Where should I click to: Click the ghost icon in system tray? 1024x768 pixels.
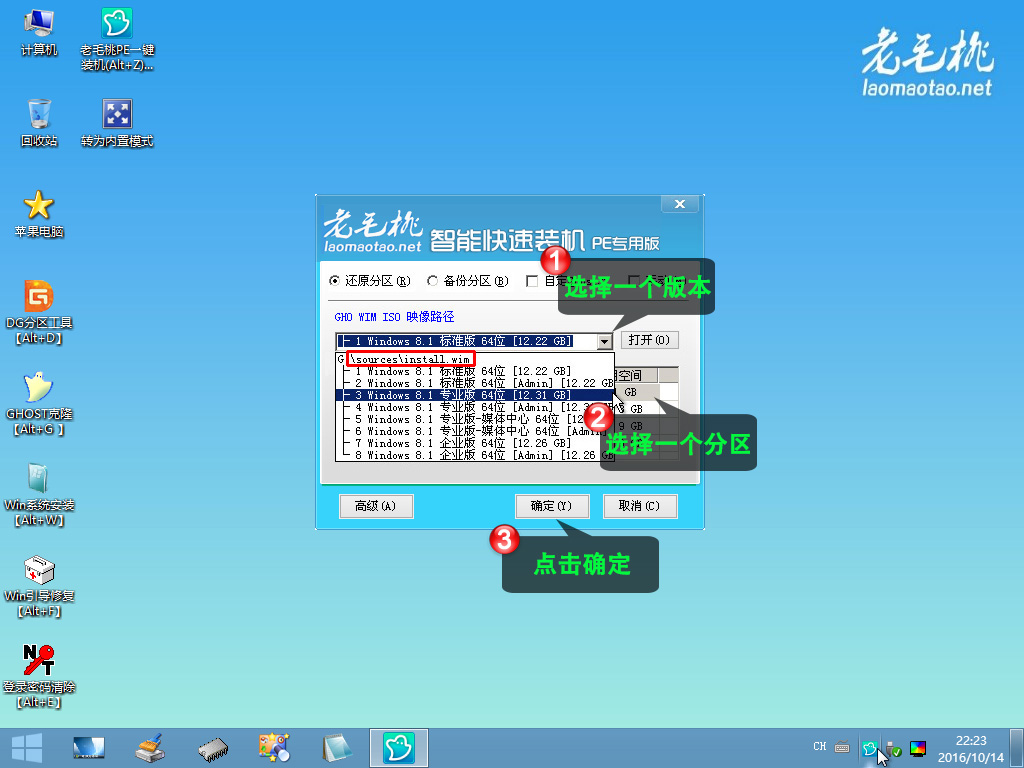[x=869, y=748]
